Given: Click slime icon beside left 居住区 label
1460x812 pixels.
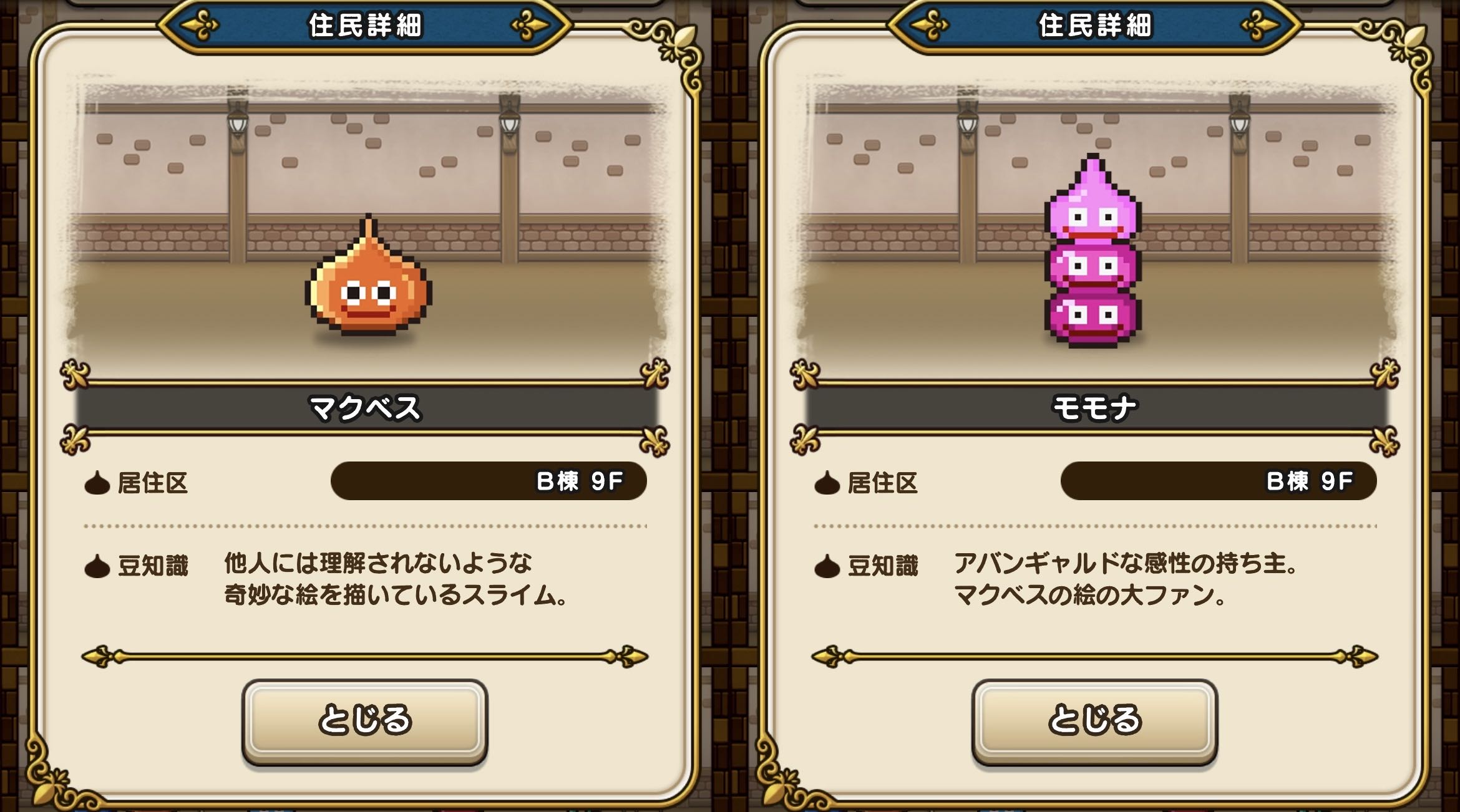Looking at the screenshot, I should (97, 483).
